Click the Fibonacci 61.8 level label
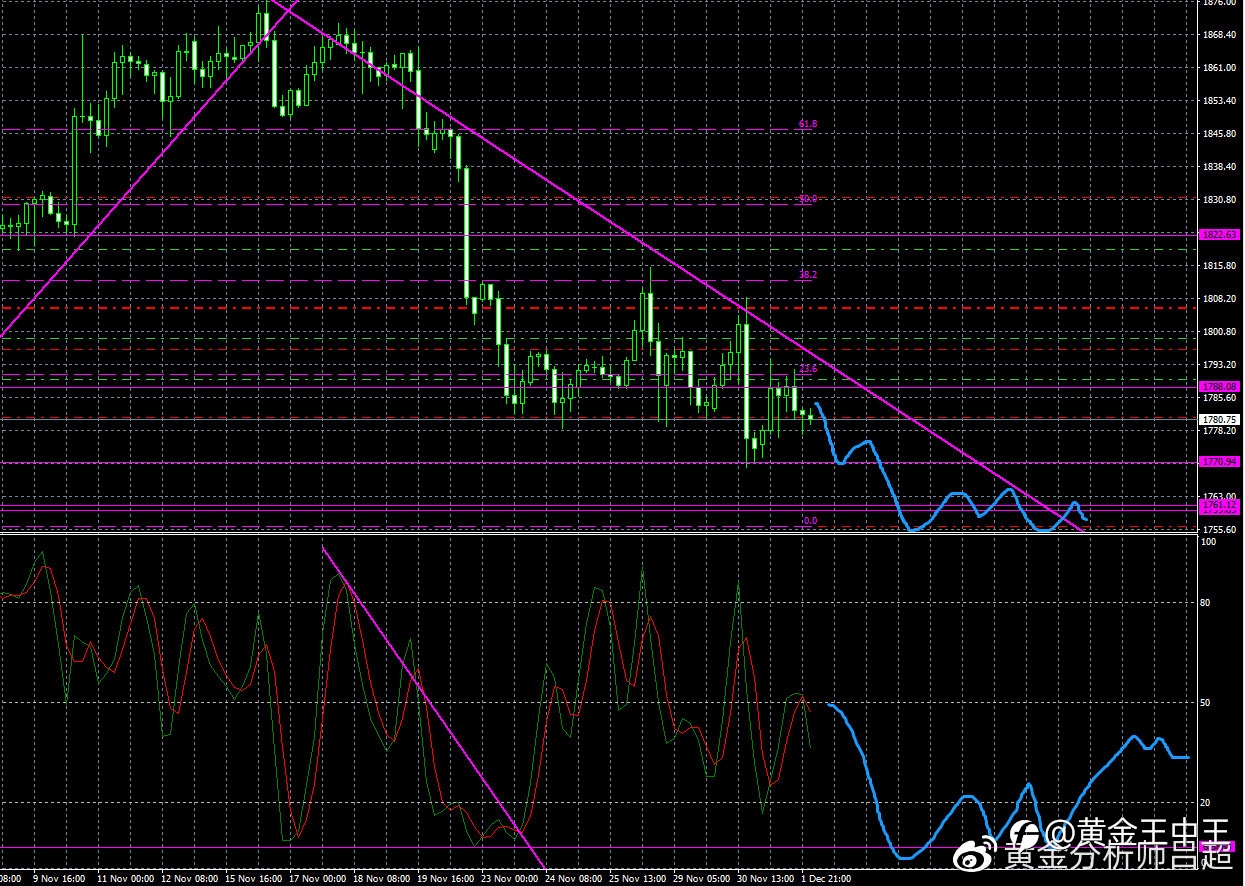Screen dimensions: 1245x886 (808, 124)
